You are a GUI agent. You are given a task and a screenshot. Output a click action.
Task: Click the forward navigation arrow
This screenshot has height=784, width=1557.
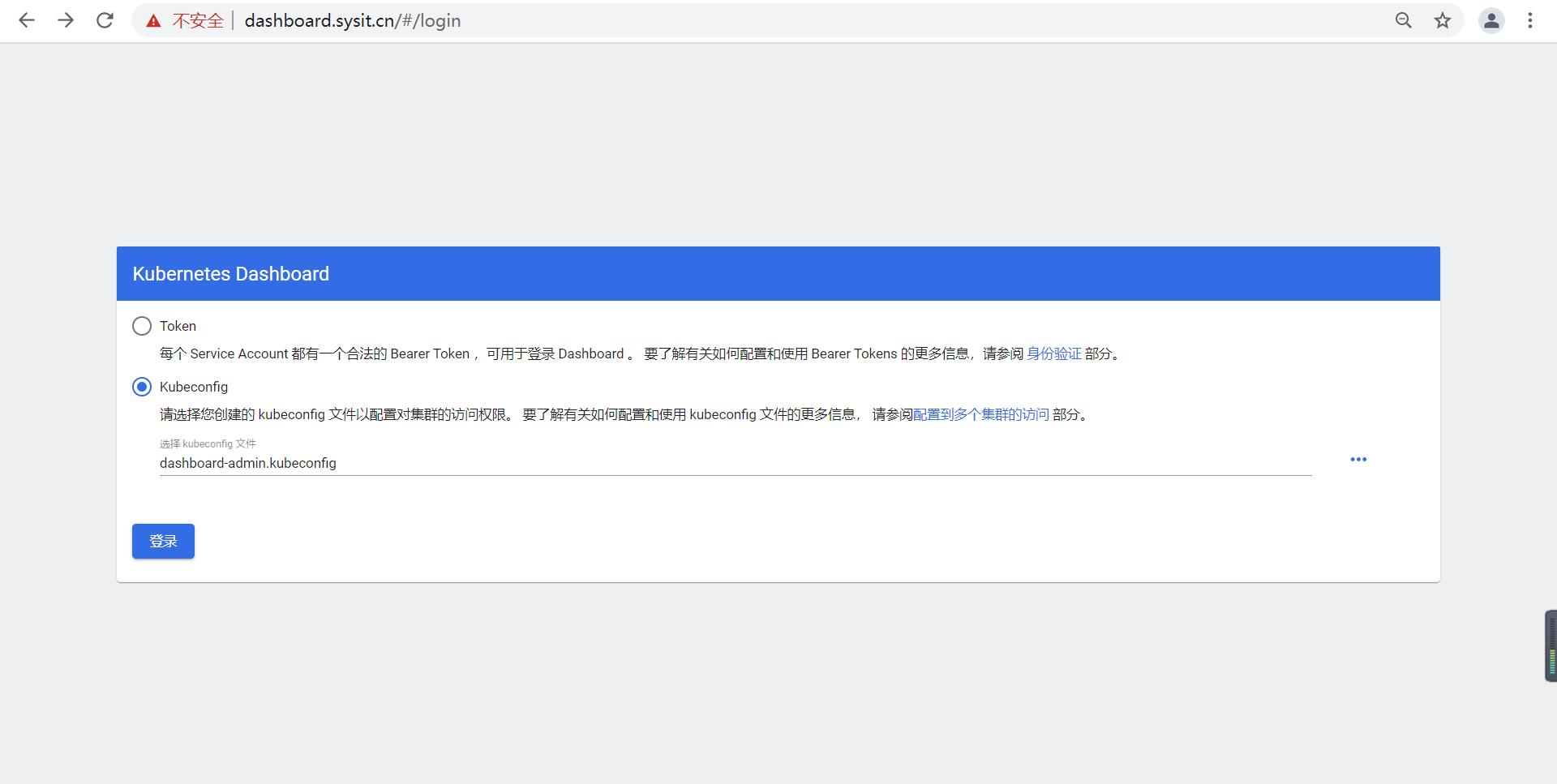pyautogui.click(x=66, y=20)
